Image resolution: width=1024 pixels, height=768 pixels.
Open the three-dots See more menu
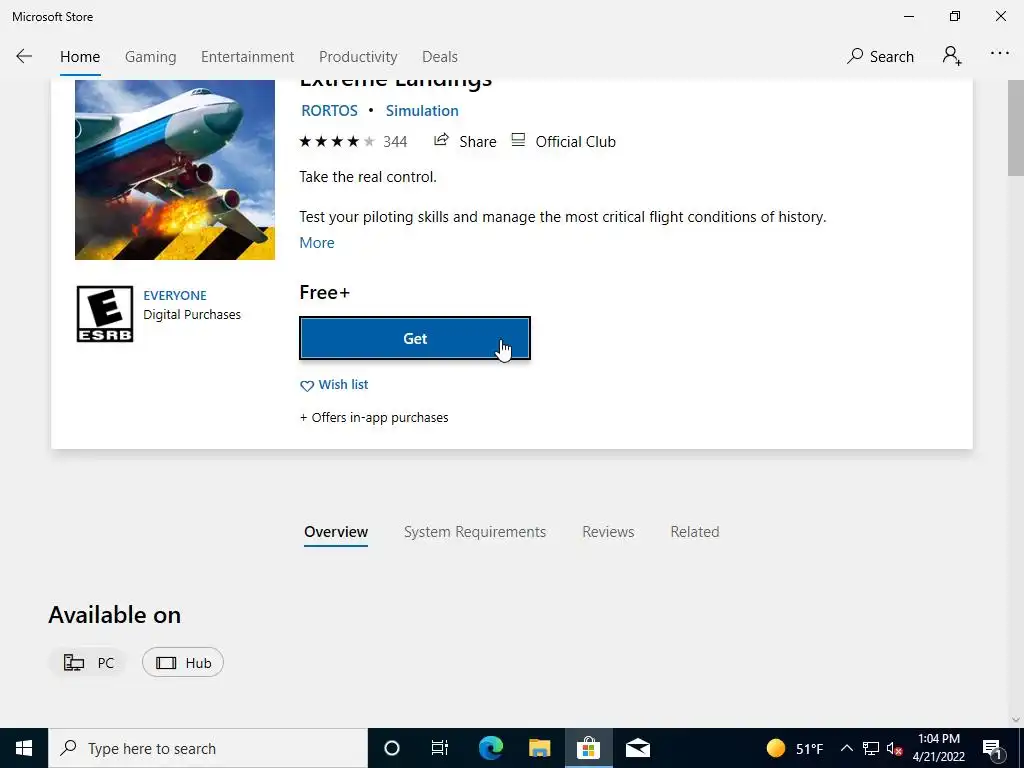(x=999, y=54)
